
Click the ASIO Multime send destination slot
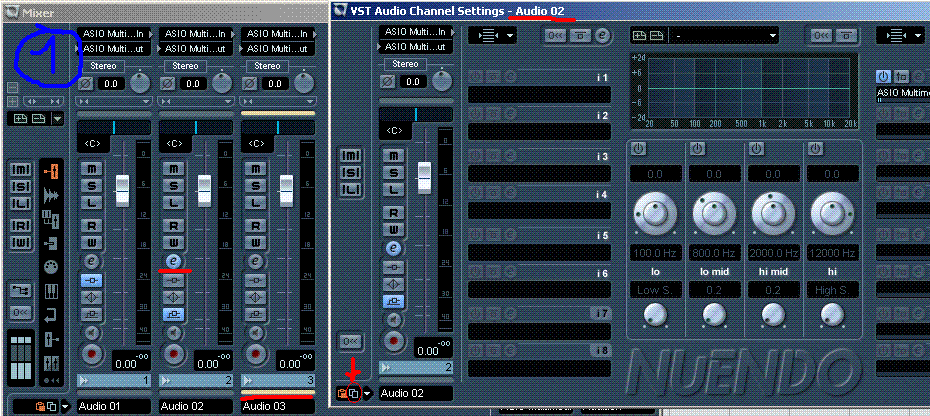point(903,94)
